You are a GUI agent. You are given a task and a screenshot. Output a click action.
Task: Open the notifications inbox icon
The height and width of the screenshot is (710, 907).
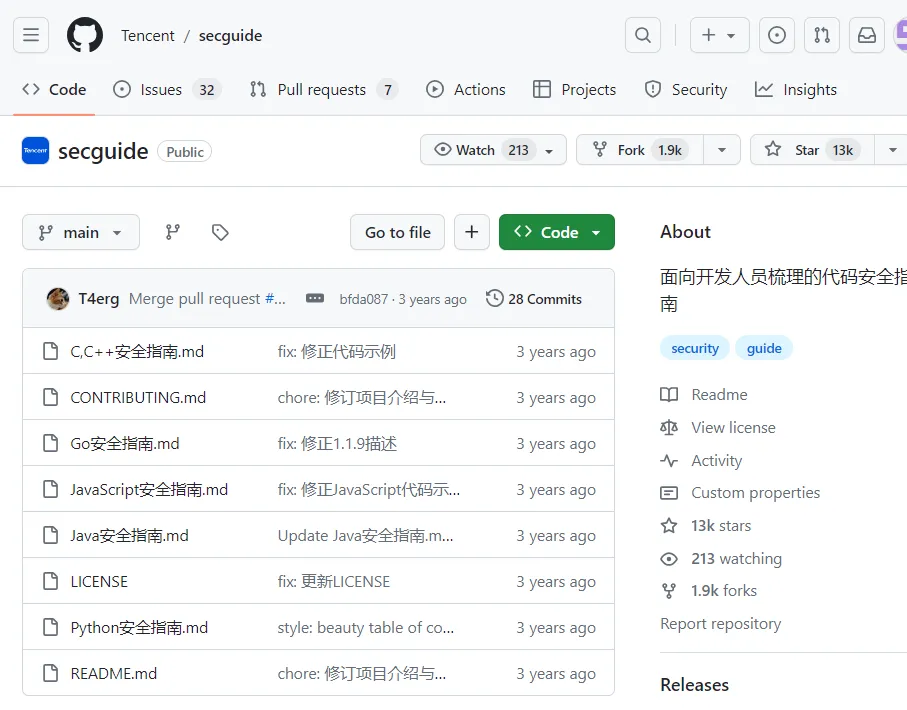(867, 35)
